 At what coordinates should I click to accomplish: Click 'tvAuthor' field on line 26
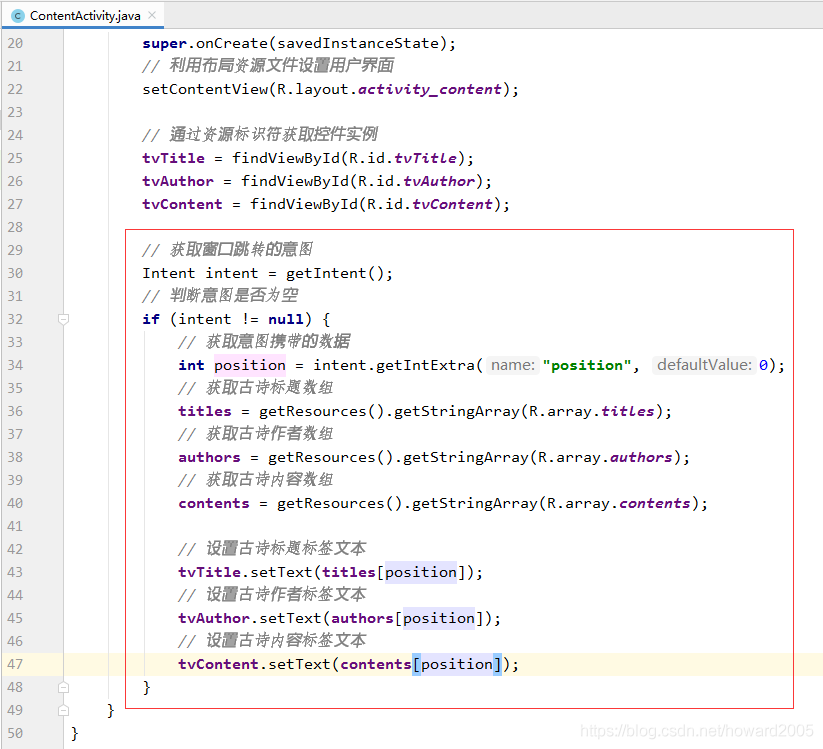[x=178, y=181]
